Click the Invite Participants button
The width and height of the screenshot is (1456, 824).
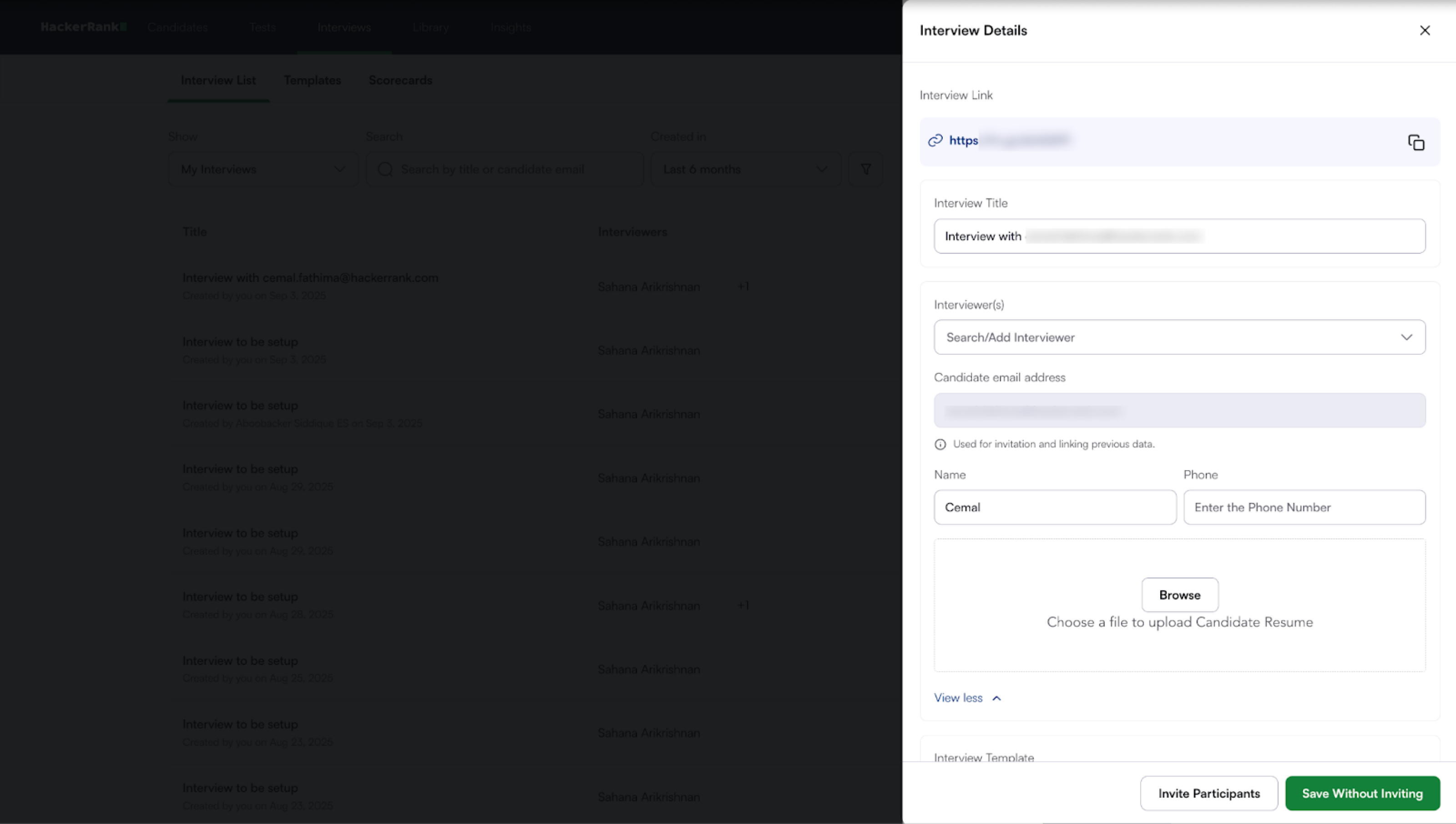click(1208, 794)
